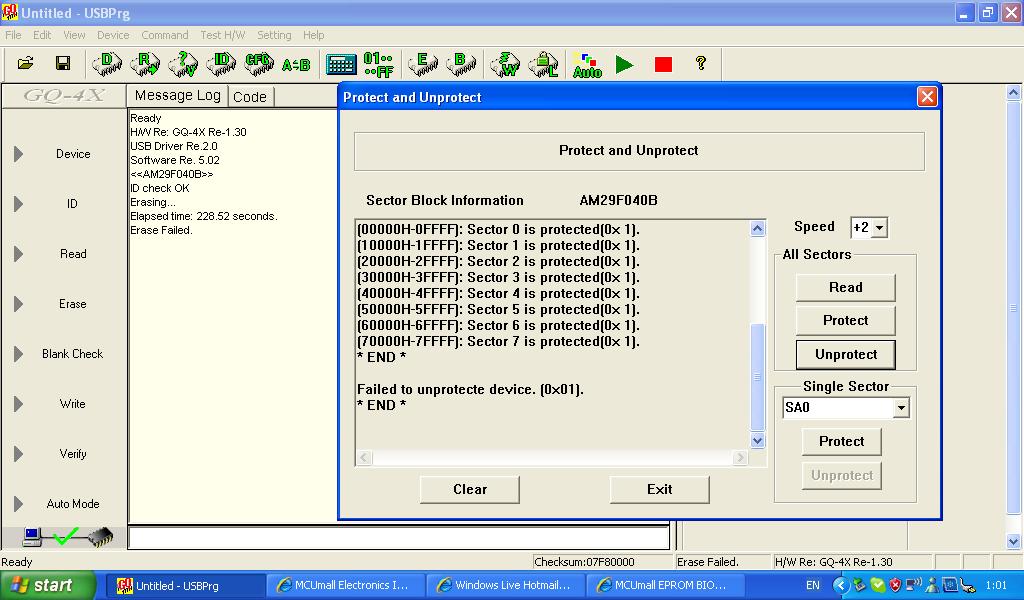Click the lock chip icon marked L
Image resolution: width=1024 pixels, height=600 pixels.
coord(543,63)
